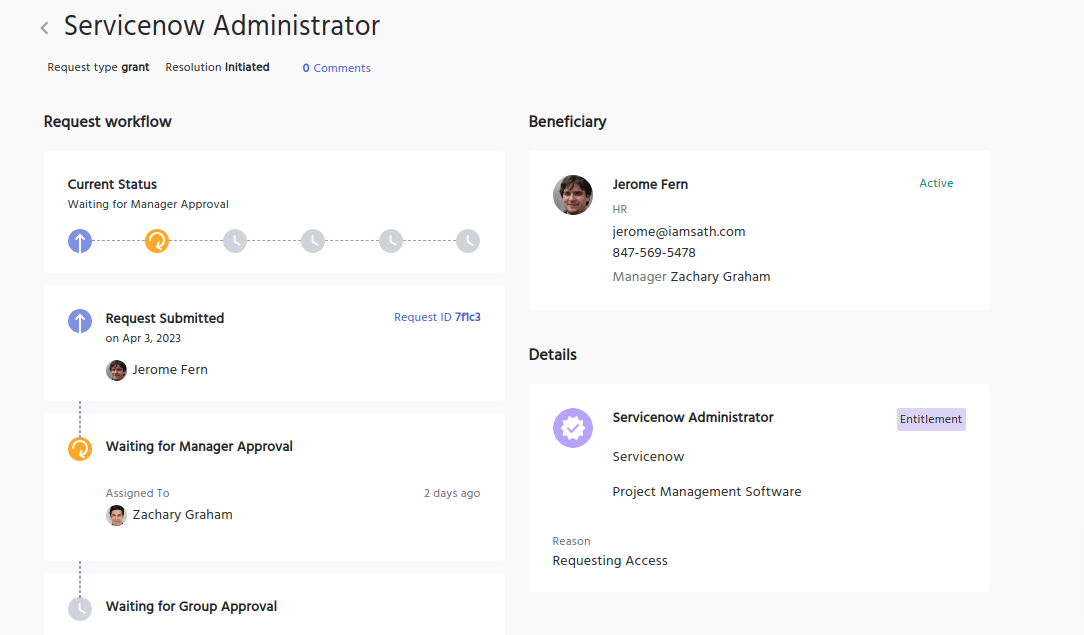The width and height of the screenshot is (1084, 635).
Task: Click the fifth pending clock step in tracker
Action: point(390,241)
